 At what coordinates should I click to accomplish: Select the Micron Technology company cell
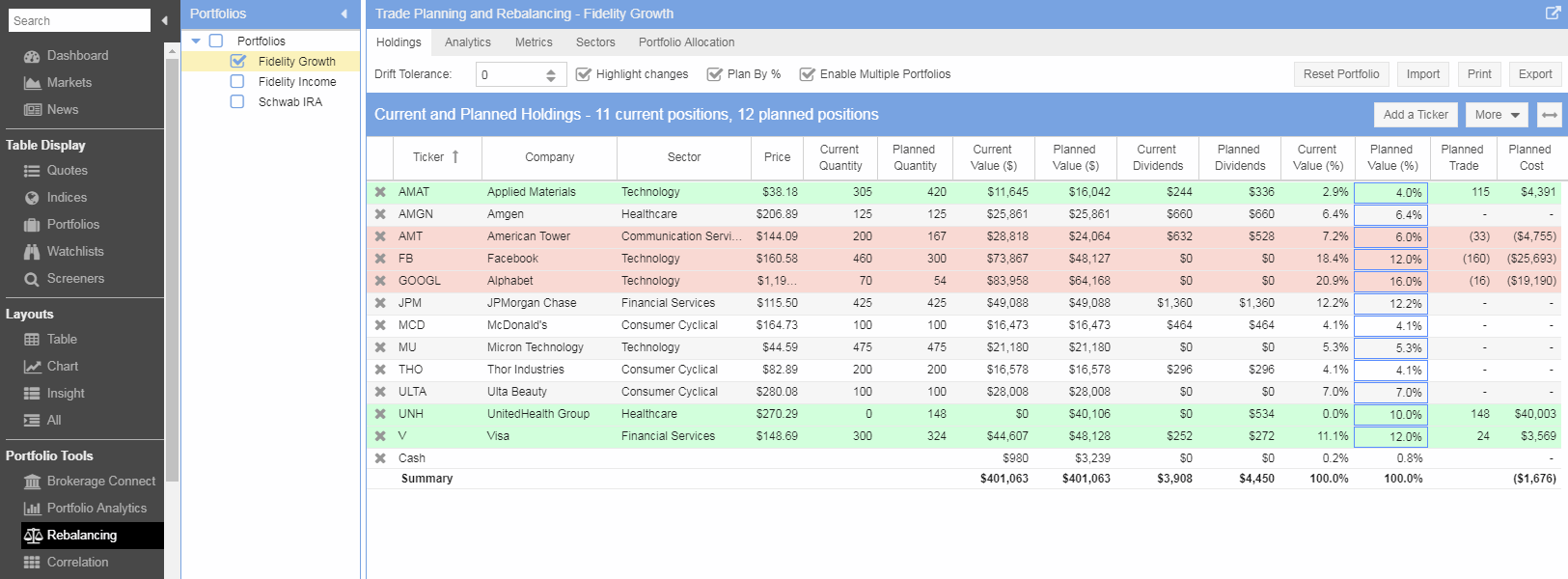[x=549, y=347]
